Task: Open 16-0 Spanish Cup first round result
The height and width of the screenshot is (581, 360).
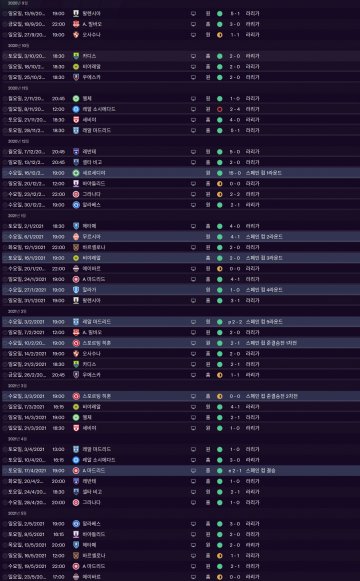Action: 235,173
